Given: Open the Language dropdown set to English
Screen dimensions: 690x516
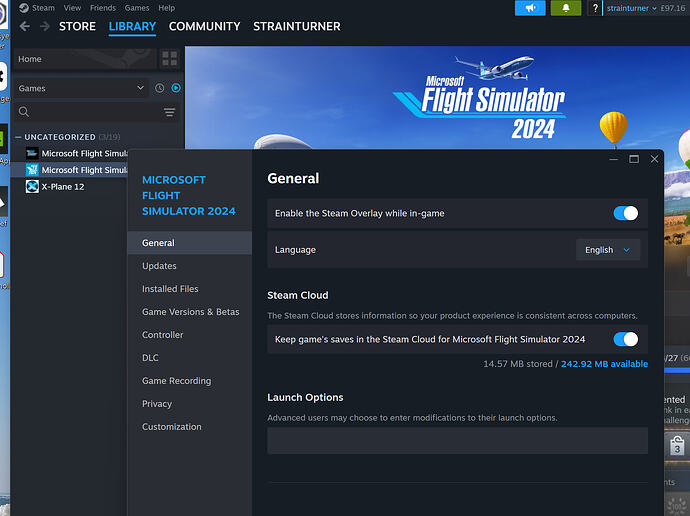Looking at the screenshot, I should (608, 250).
